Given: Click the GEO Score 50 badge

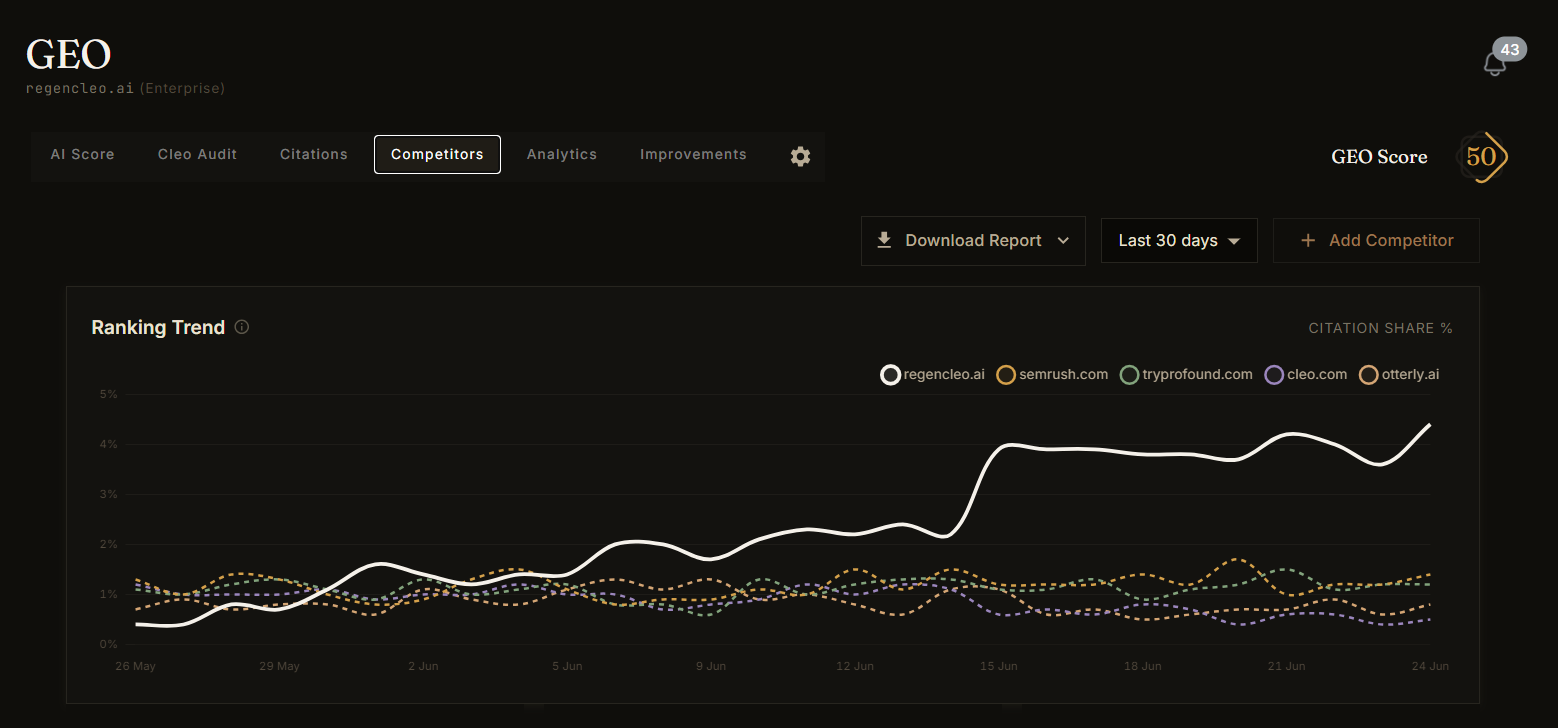Looking at the screenshot, I should pyautogui.click(x=1482, y=157).
